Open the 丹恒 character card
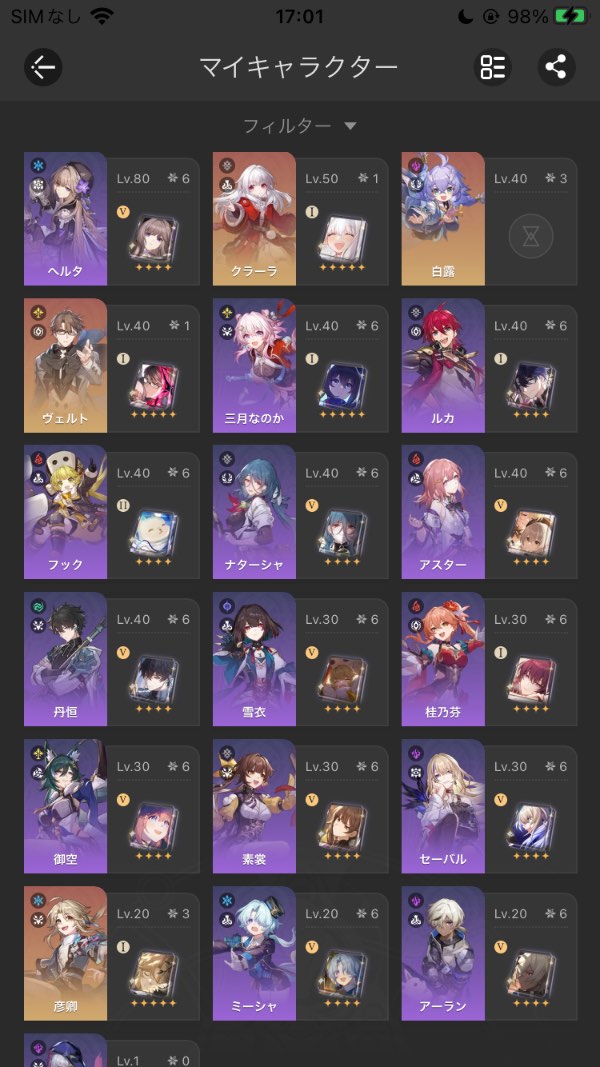 [112, 659]
